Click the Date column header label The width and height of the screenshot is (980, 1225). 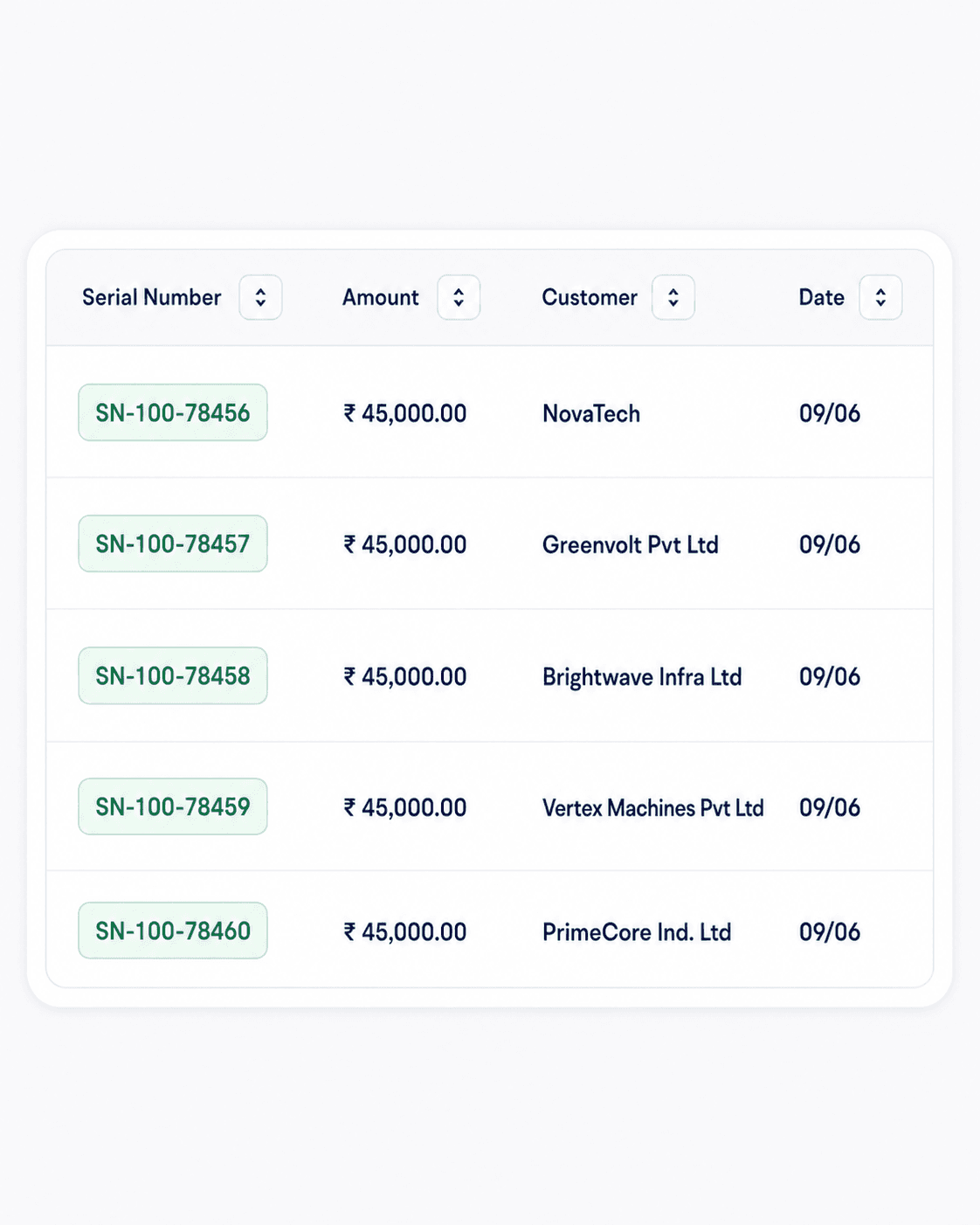pos(822,297)
